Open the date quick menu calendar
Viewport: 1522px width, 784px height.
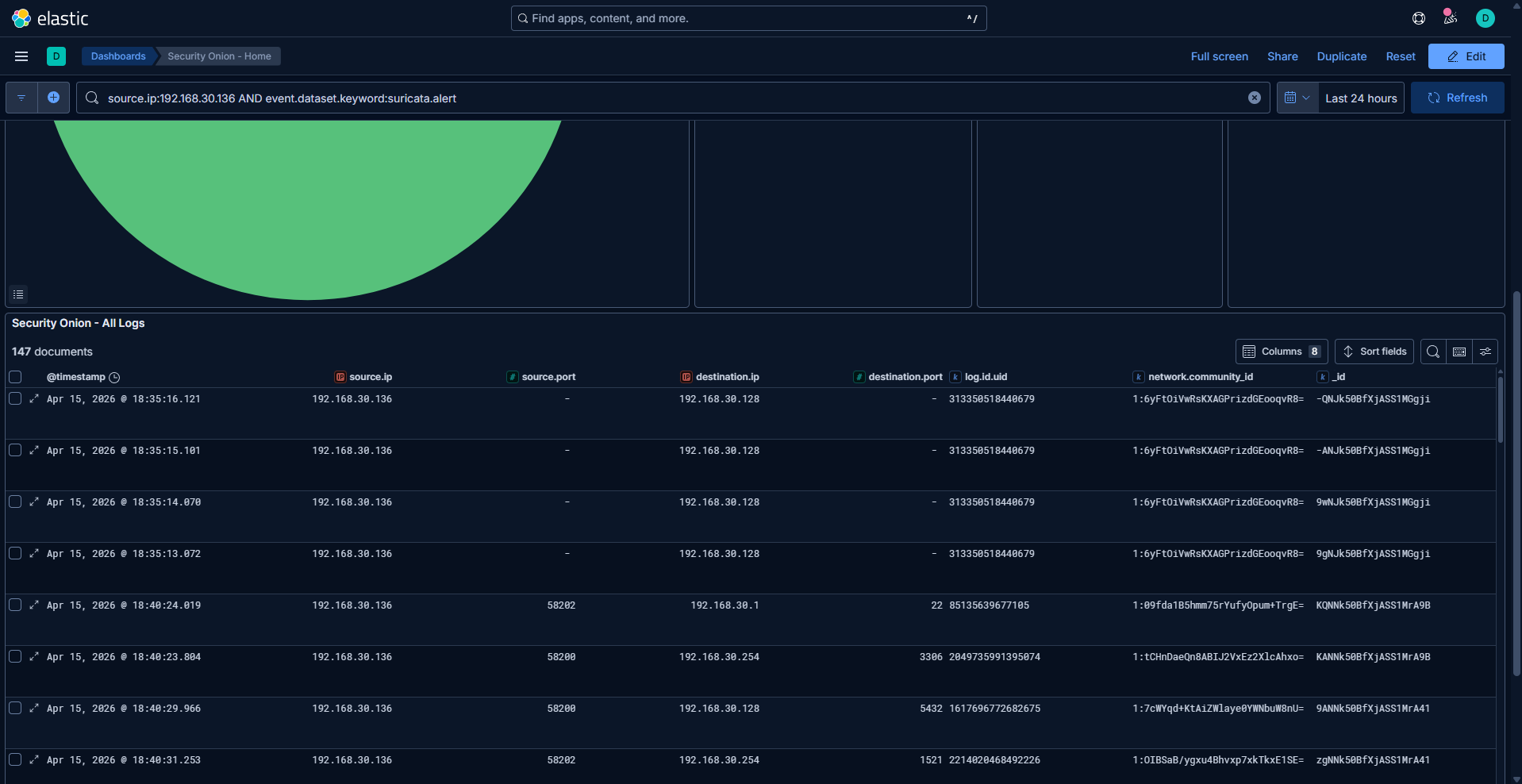tap(1297, 98)
